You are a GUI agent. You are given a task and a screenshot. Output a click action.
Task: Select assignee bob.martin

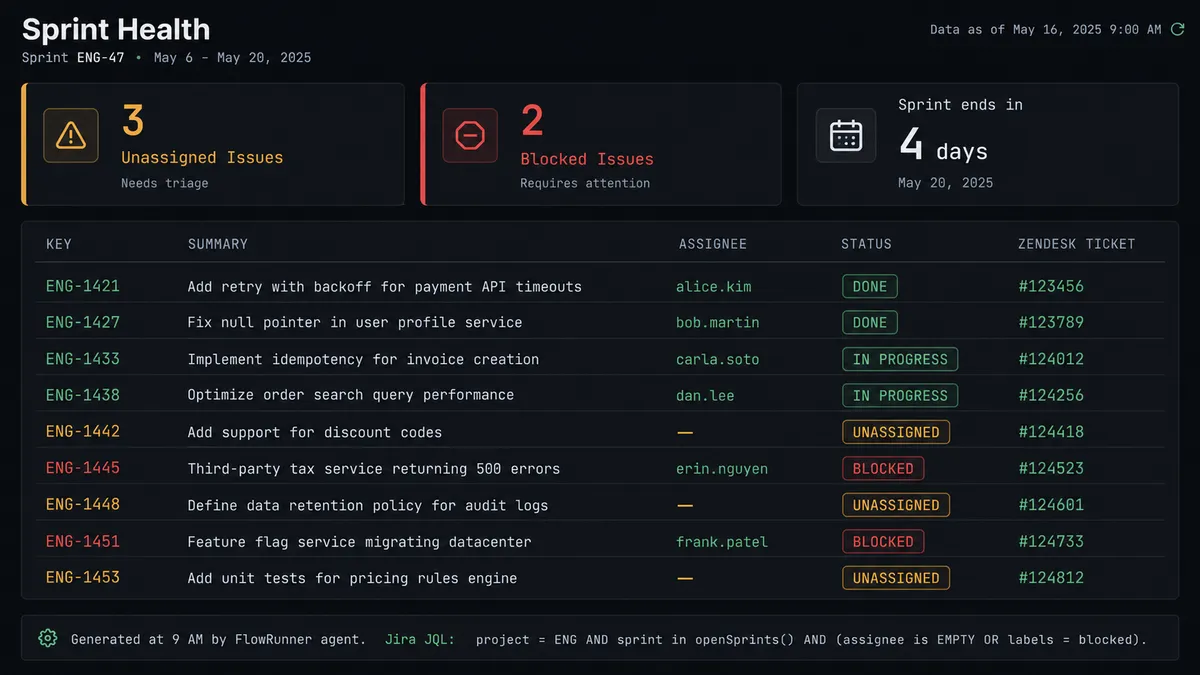(x=718, y=322)
